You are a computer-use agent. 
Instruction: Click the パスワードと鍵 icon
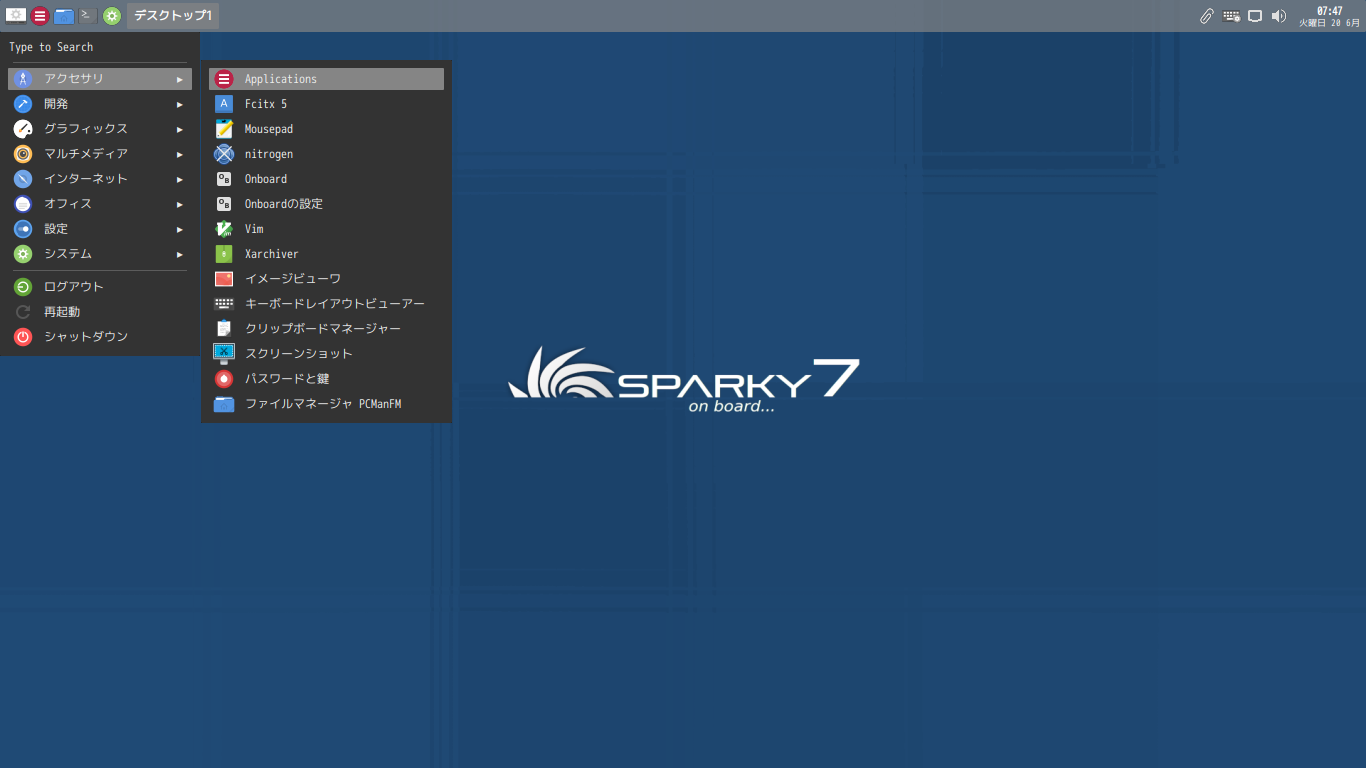point(224,379)
